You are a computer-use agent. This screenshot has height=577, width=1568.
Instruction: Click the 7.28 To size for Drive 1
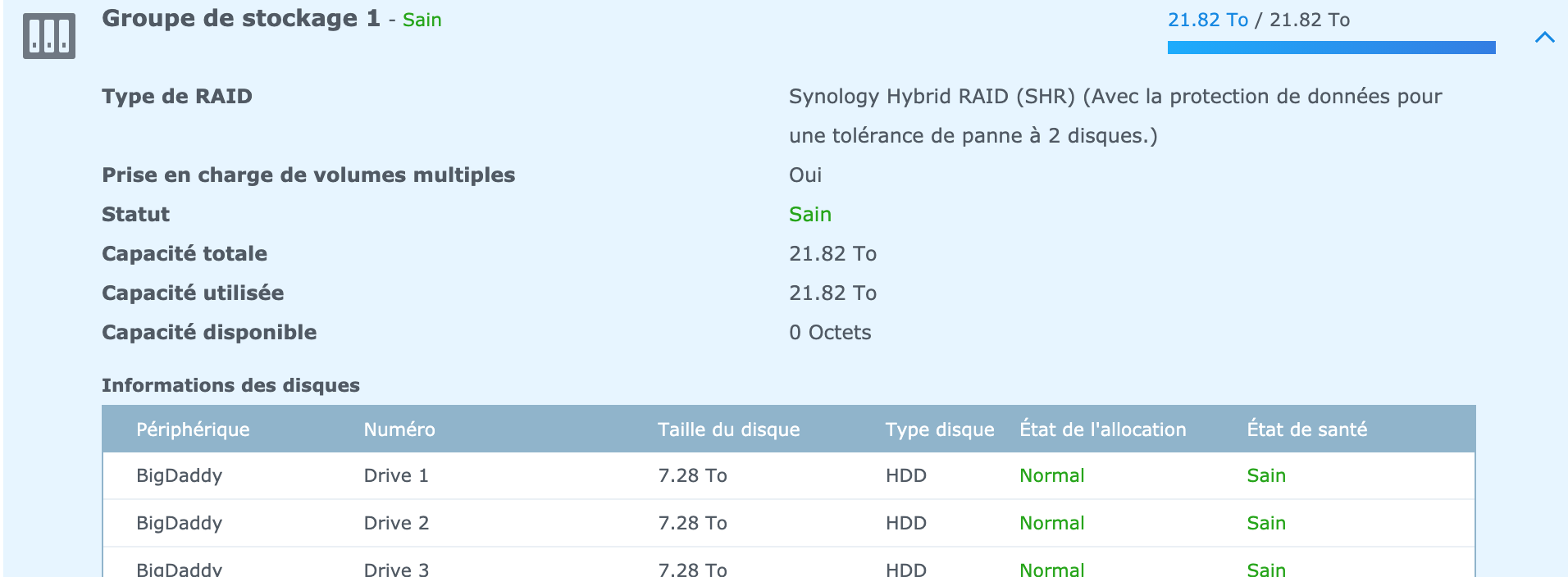coord(692,476)
